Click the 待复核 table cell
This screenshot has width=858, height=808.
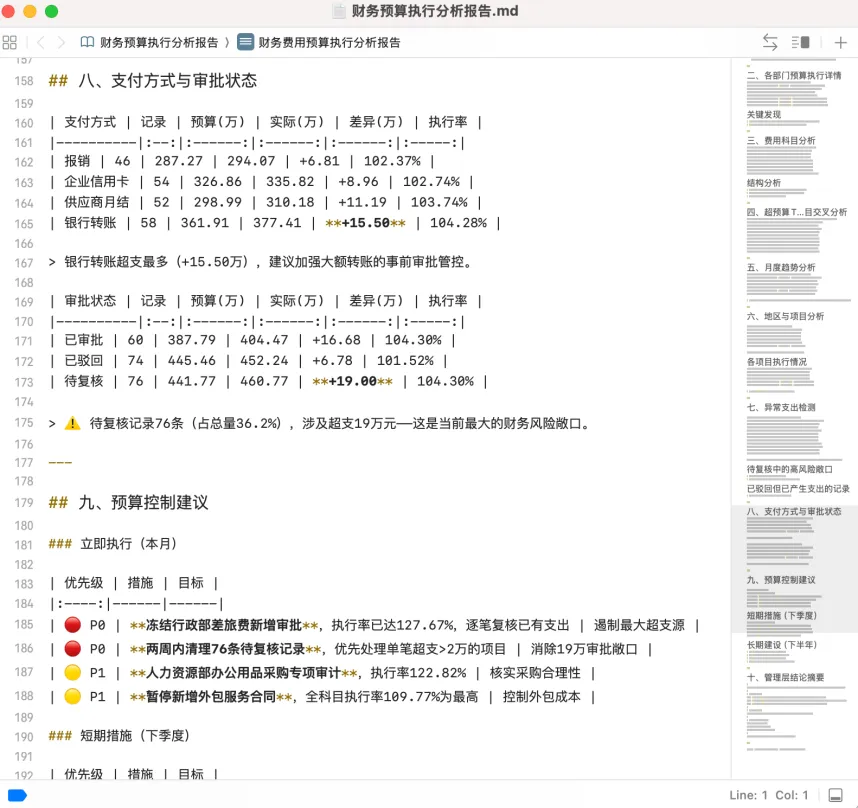84,381
